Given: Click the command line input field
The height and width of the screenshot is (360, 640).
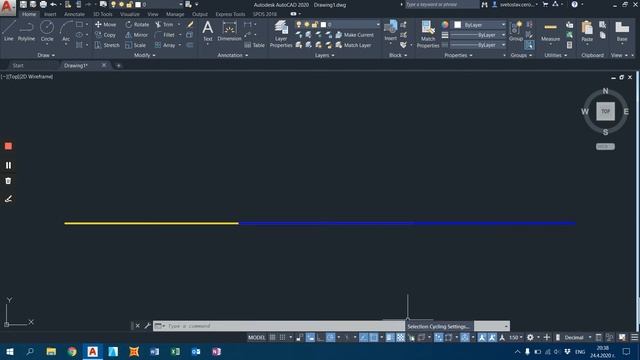Looking at the screenshot, I should point(286,326).
